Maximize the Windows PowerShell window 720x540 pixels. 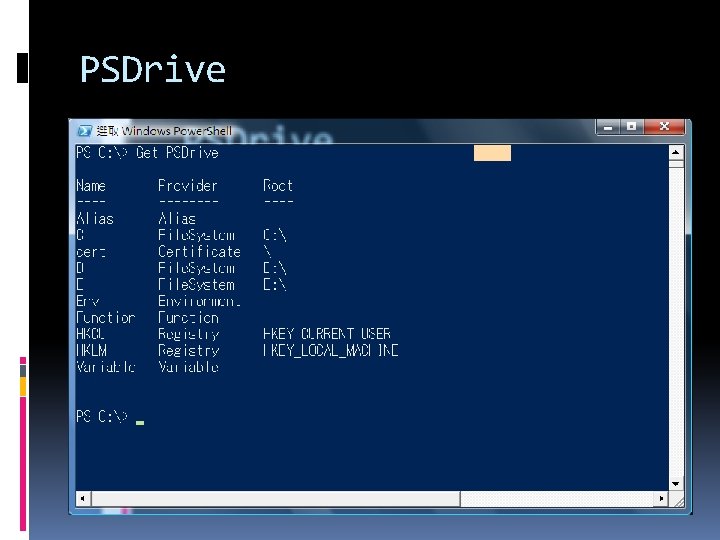pyautogui.click(x=632, y=127)
